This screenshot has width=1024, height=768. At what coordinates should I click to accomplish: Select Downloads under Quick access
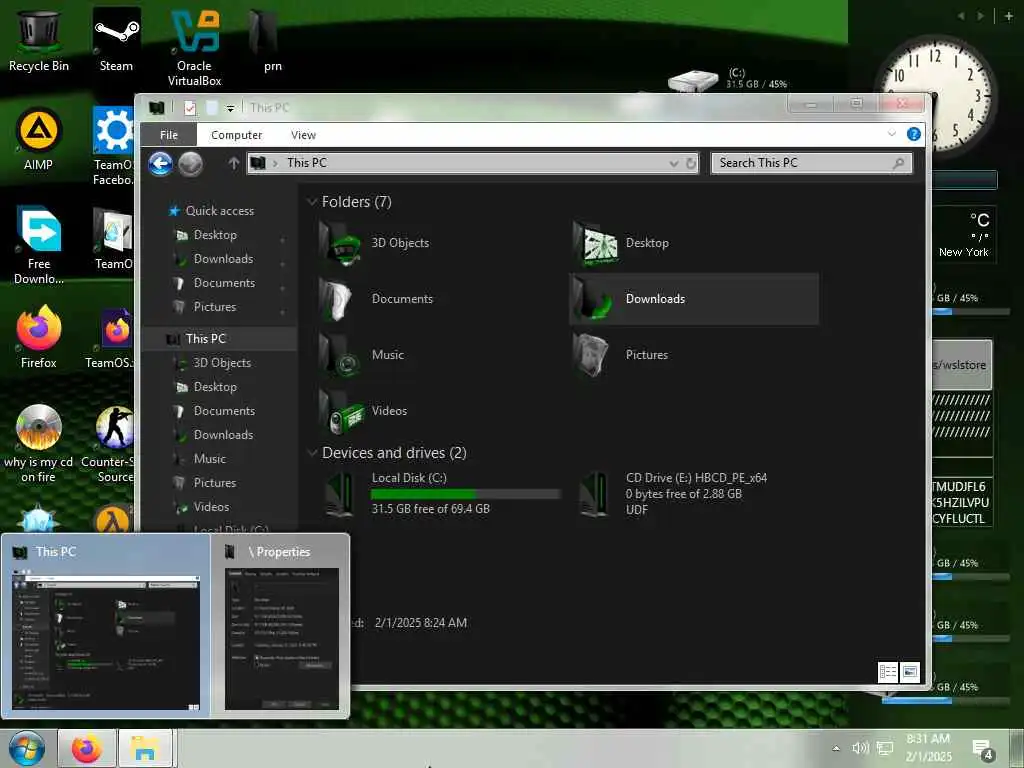[223, 259]
